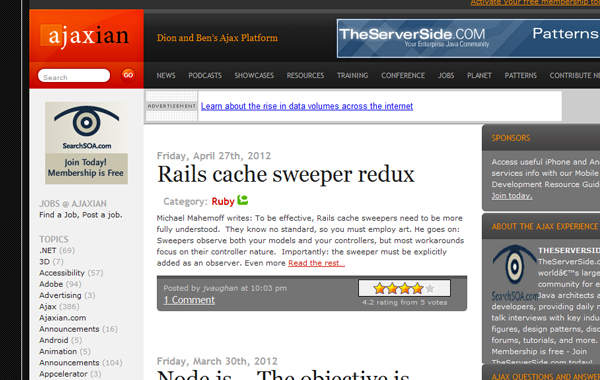Focus the Search input field
Viewport: 600px width, 380px height.
click(74, 75)
